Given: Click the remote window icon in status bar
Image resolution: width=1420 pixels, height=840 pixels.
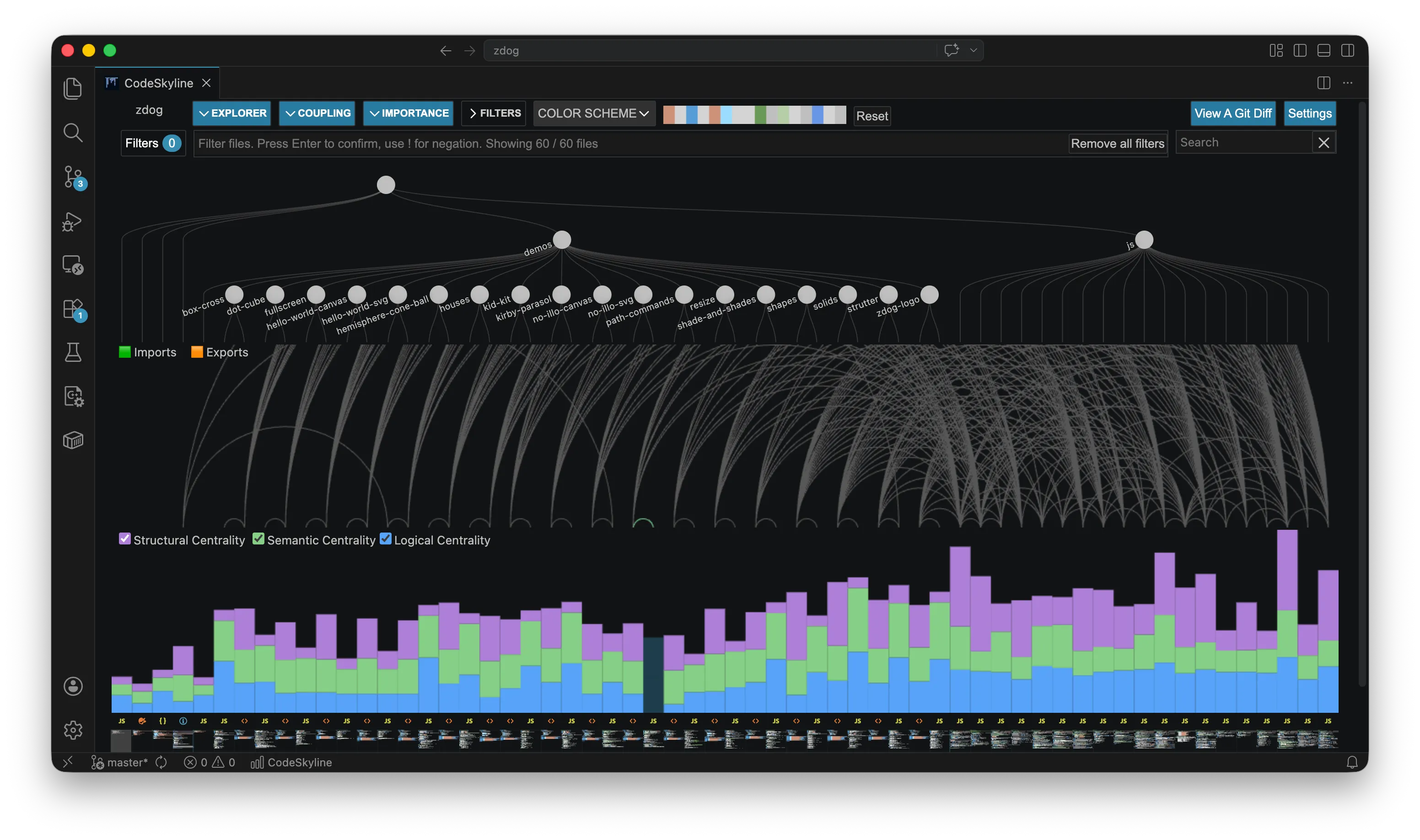Looking at the screenshot, I should pyautogui.click(x=68, y=763).
